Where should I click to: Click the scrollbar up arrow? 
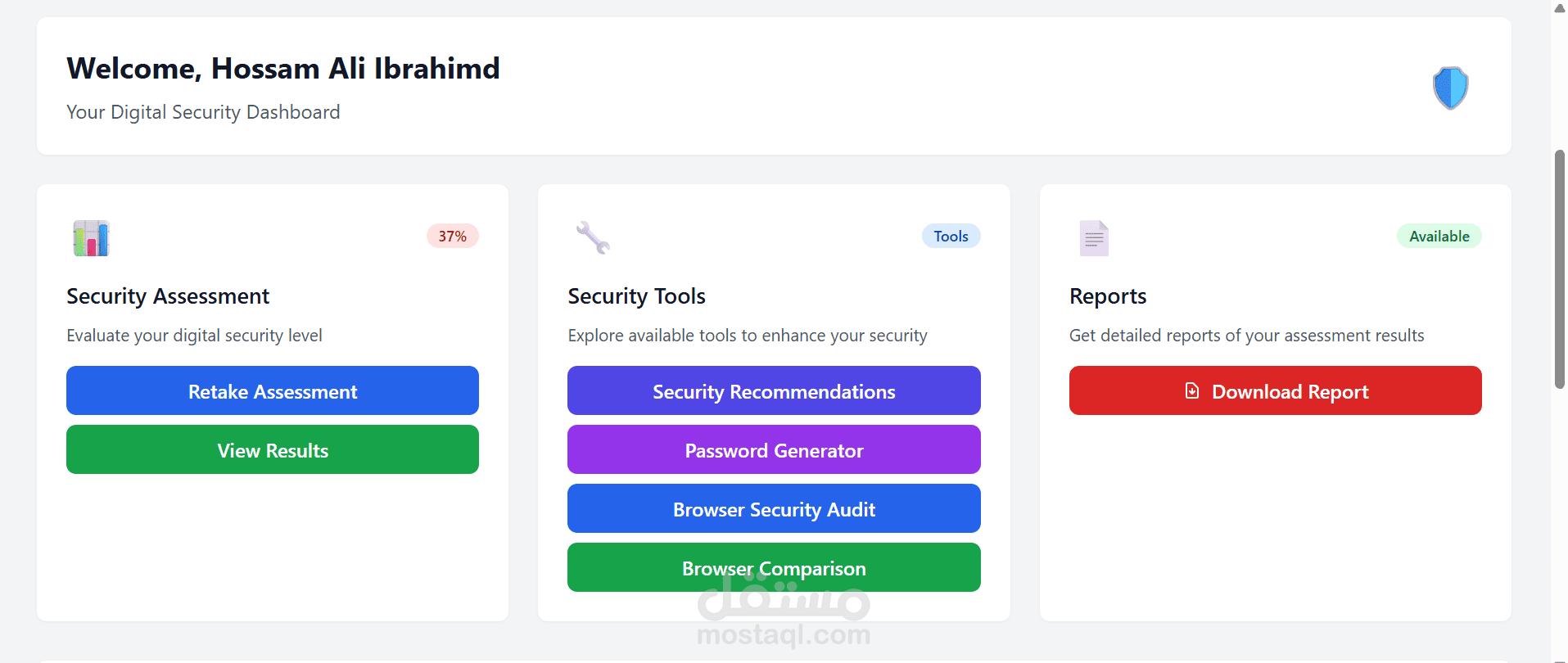(1559, 8)
